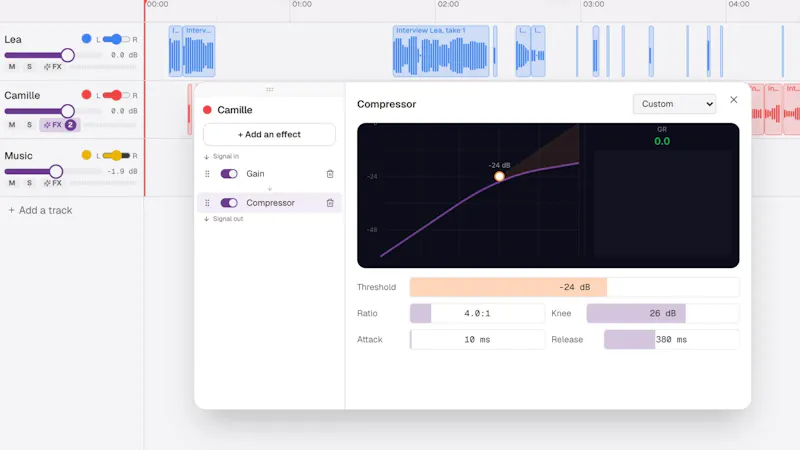Viewport: 800px width, 450px height.
Task: Grab the Compressor effect drag handle
Action: [207, 203]
